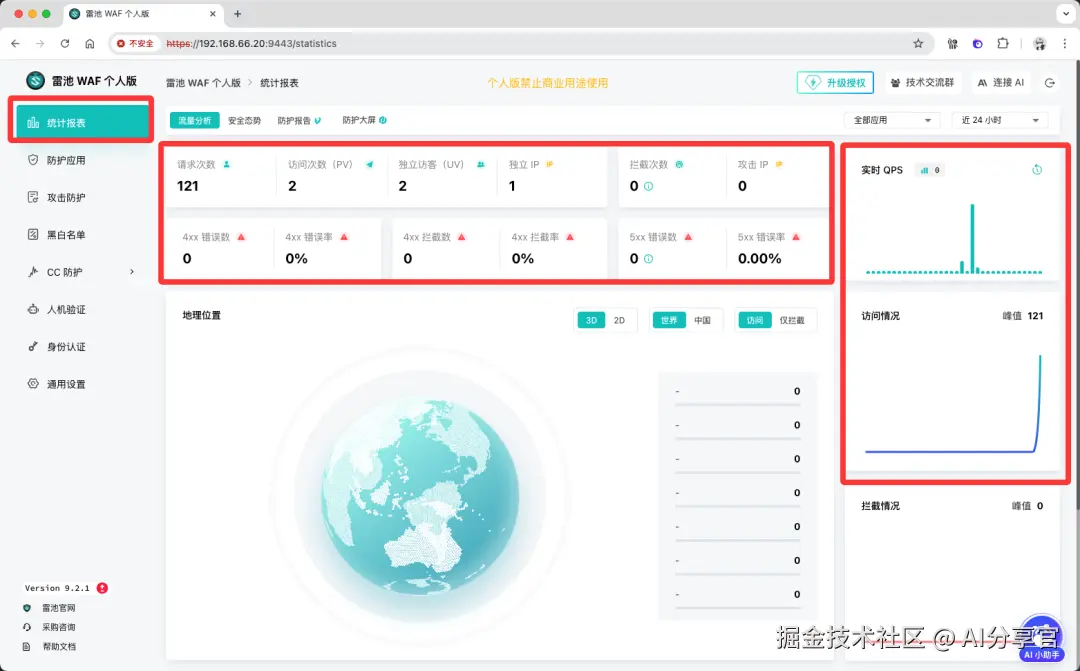
Task: Click the 请求次数 person icon
Action: click(x=227, y=165)
